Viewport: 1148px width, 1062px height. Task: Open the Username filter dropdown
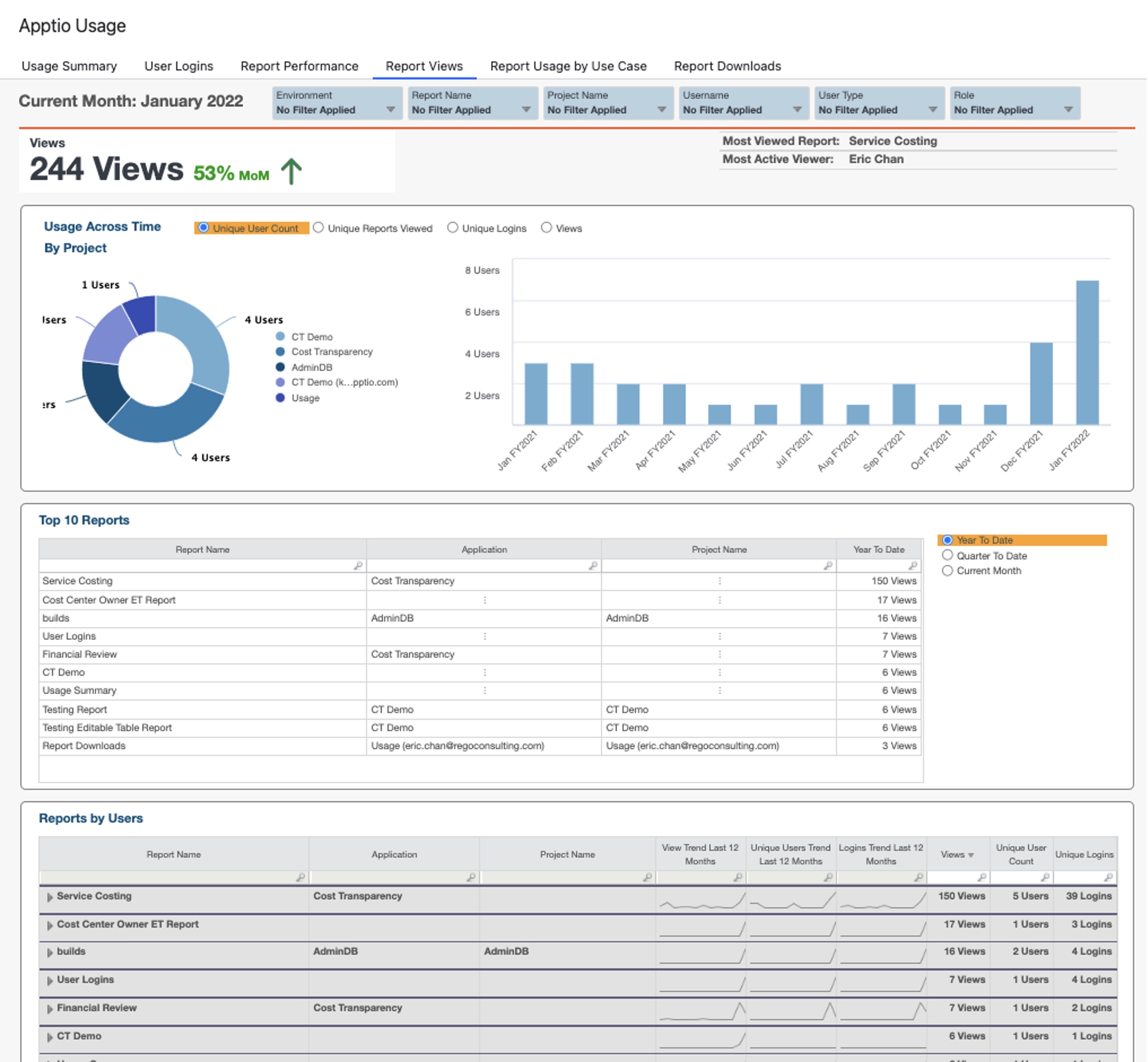744,103
